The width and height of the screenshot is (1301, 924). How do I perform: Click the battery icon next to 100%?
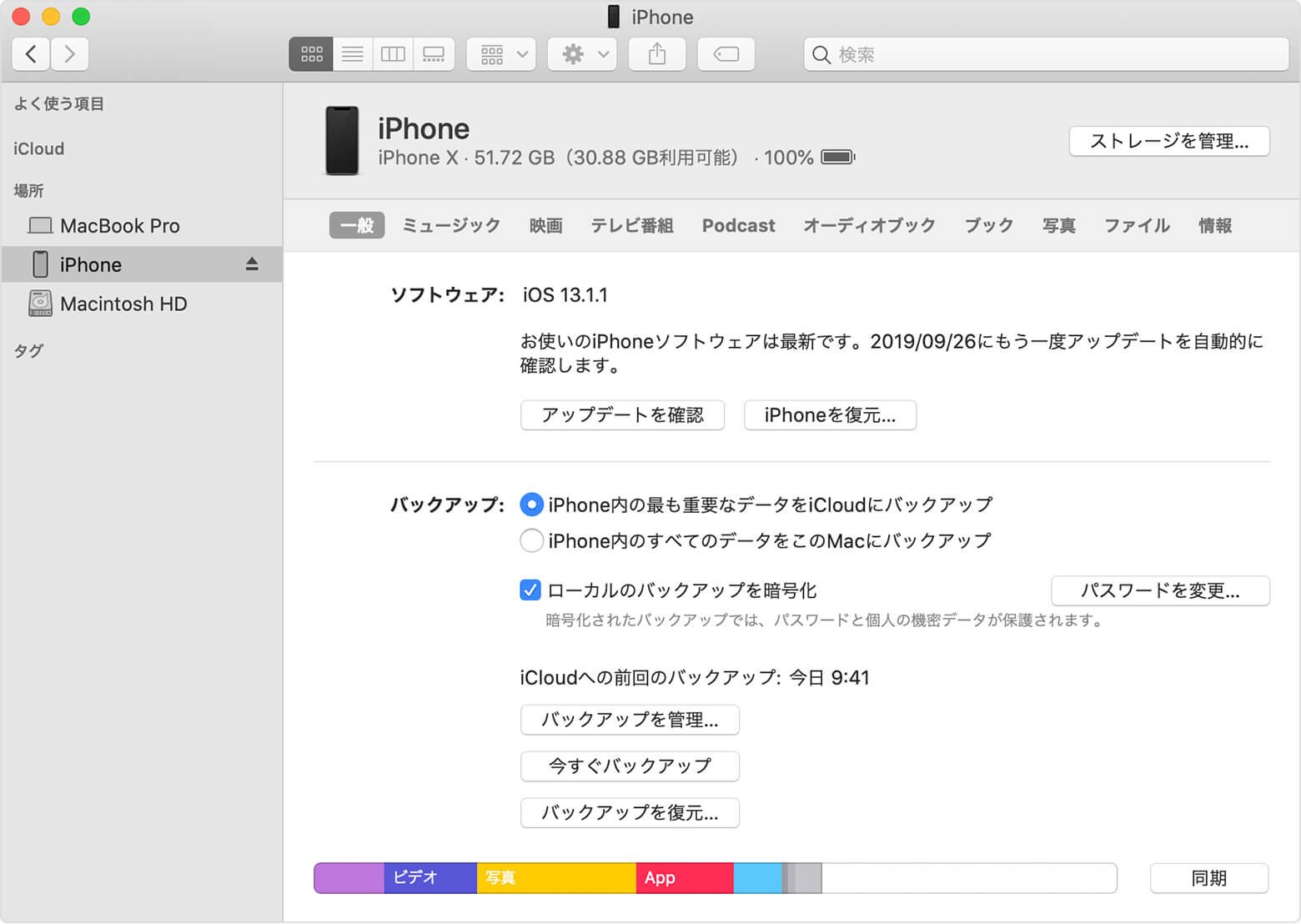pos(838,157)
